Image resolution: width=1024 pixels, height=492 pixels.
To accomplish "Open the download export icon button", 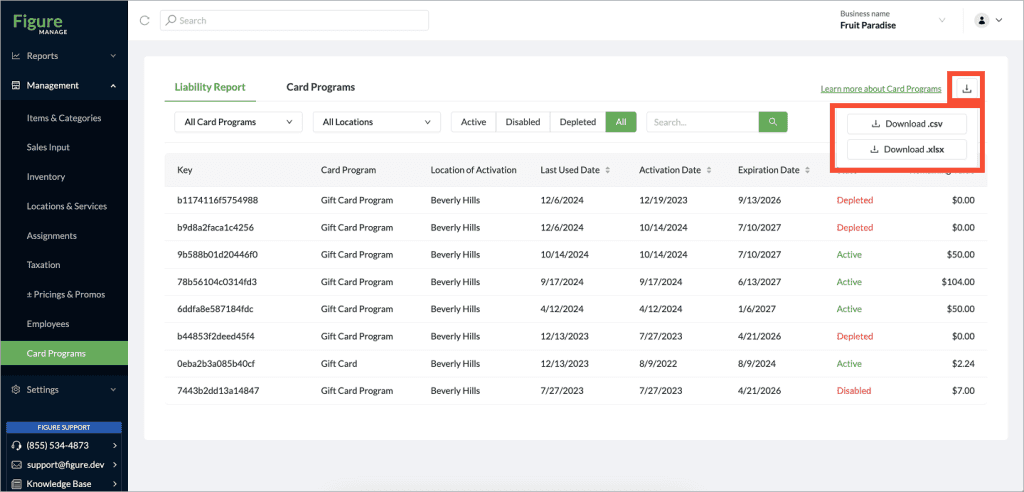I will [x=967, y=88].
